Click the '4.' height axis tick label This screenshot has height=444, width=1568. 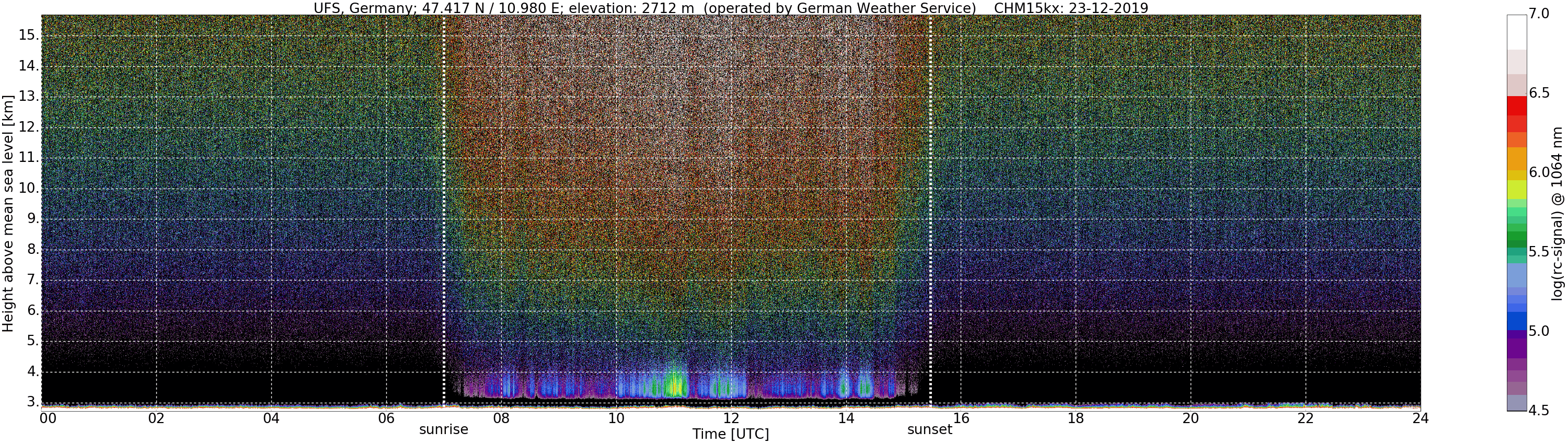point(32,371)
